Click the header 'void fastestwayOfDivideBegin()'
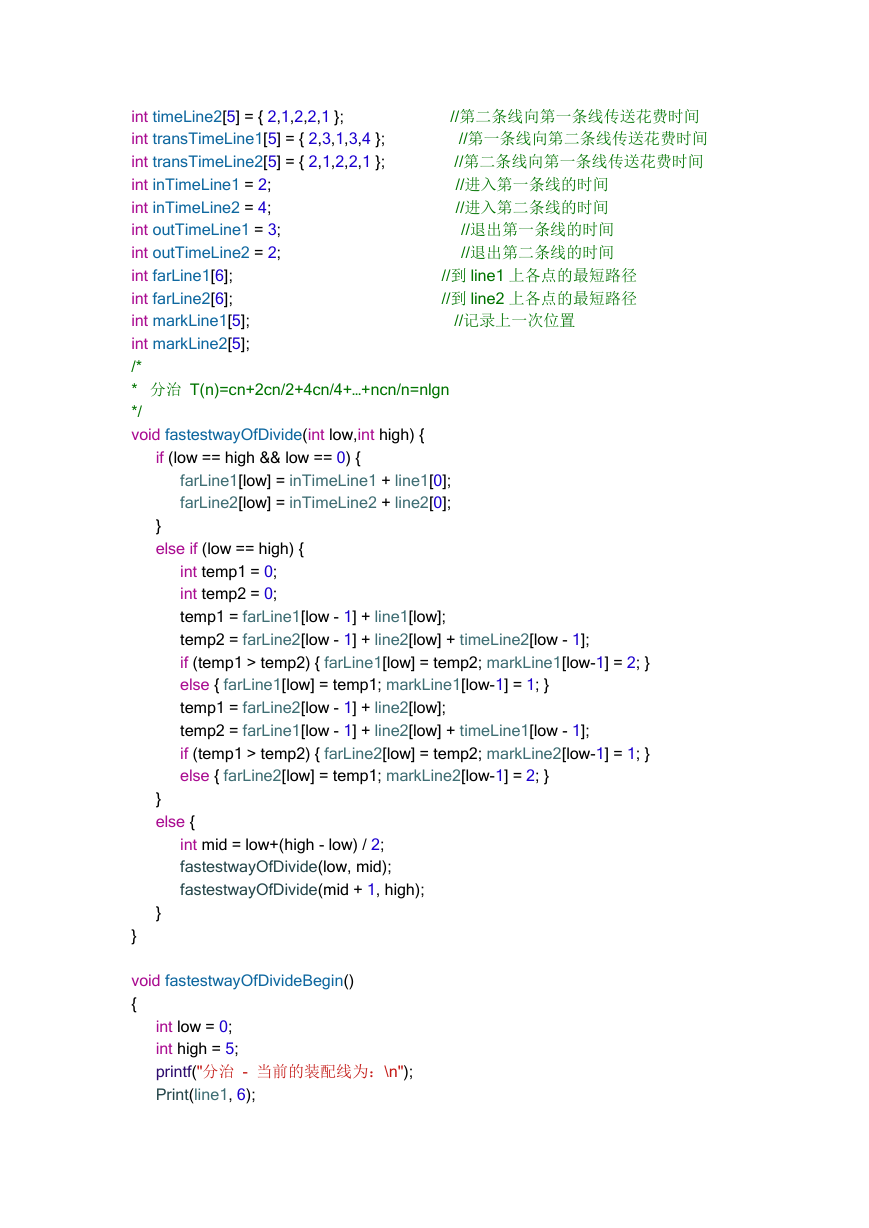The image size is (869, 1228). pos(242,981)
